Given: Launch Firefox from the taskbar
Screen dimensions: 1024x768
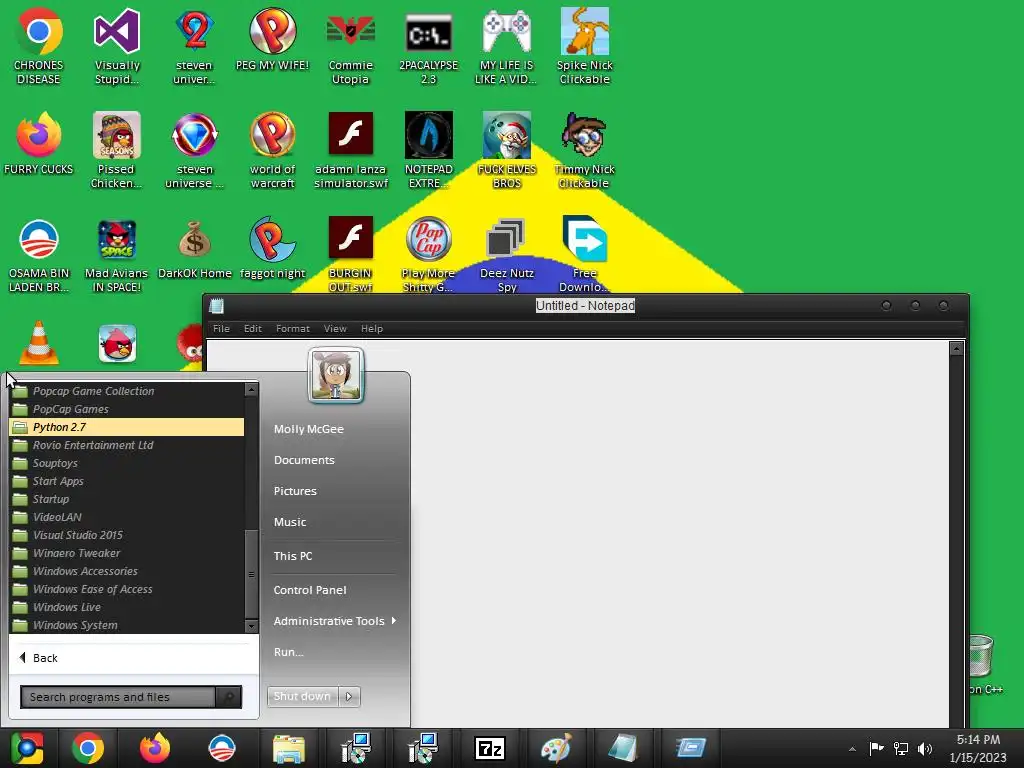Looking at the screenshot, I should point(155,748).
